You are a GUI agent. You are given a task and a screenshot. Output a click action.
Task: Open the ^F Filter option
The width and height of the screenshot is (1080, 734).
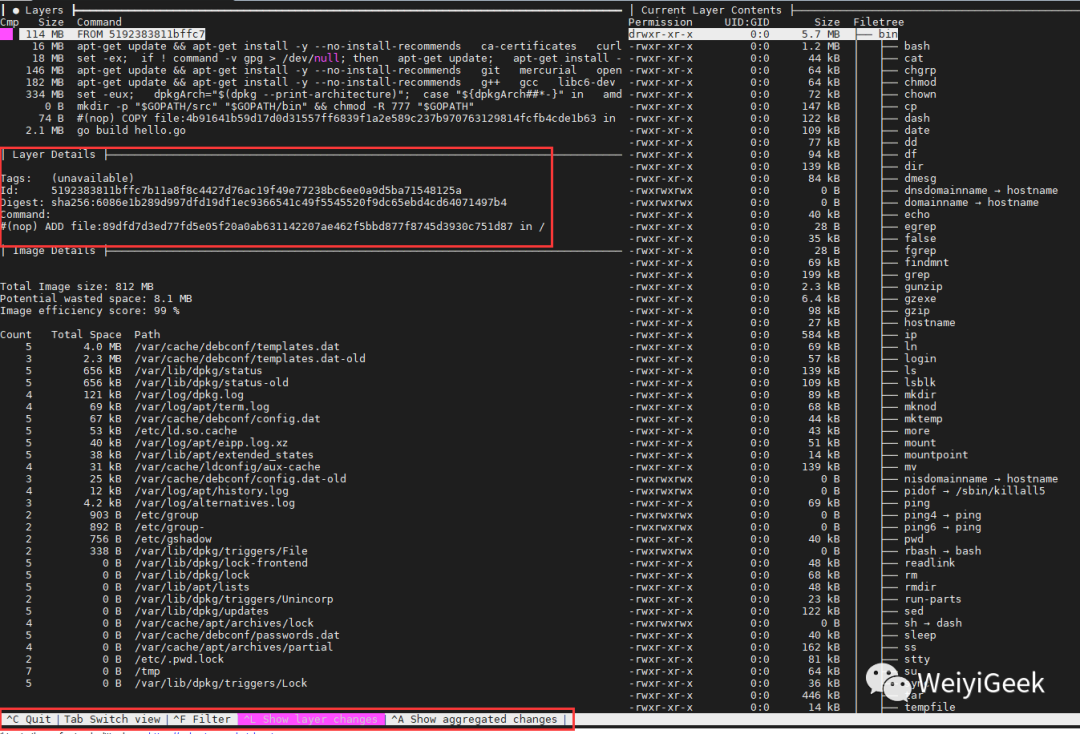[202, 719]
